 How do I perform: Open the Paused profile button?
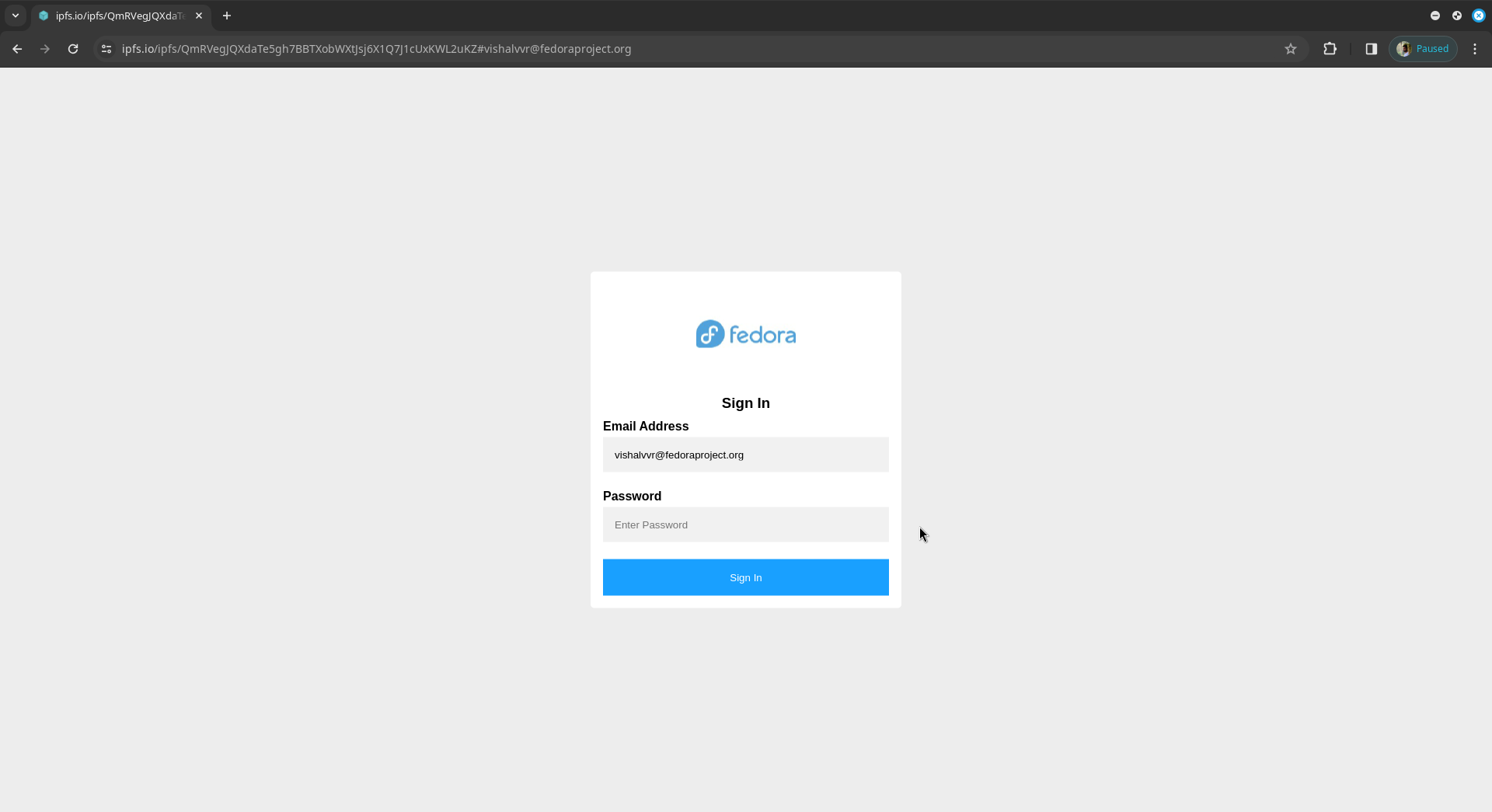1423,49
